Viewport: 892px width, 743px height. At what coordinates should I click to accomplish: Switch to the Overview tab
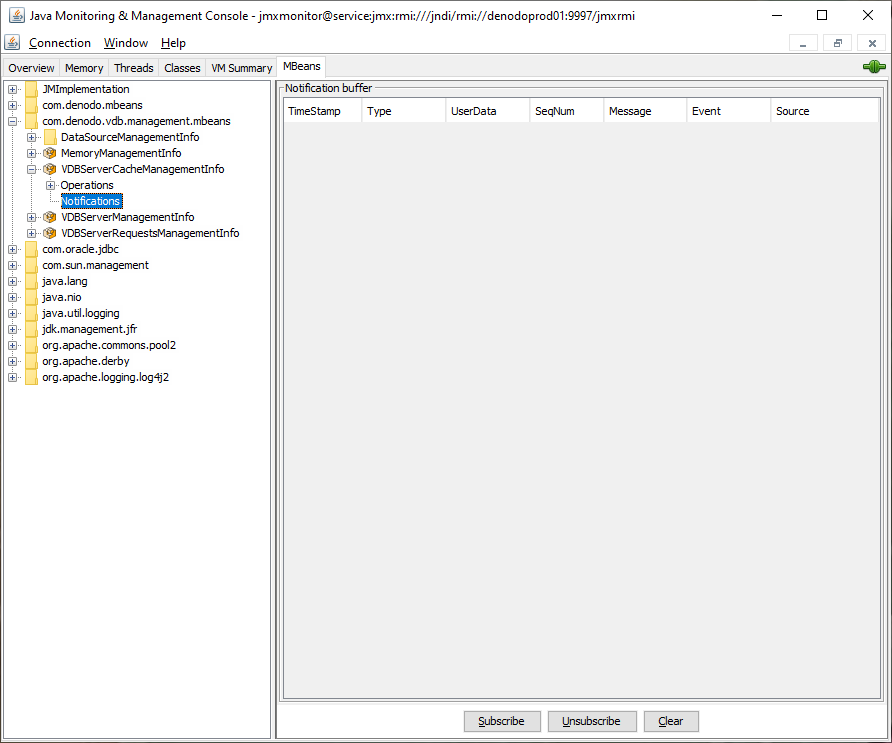[x=31, y=68]
